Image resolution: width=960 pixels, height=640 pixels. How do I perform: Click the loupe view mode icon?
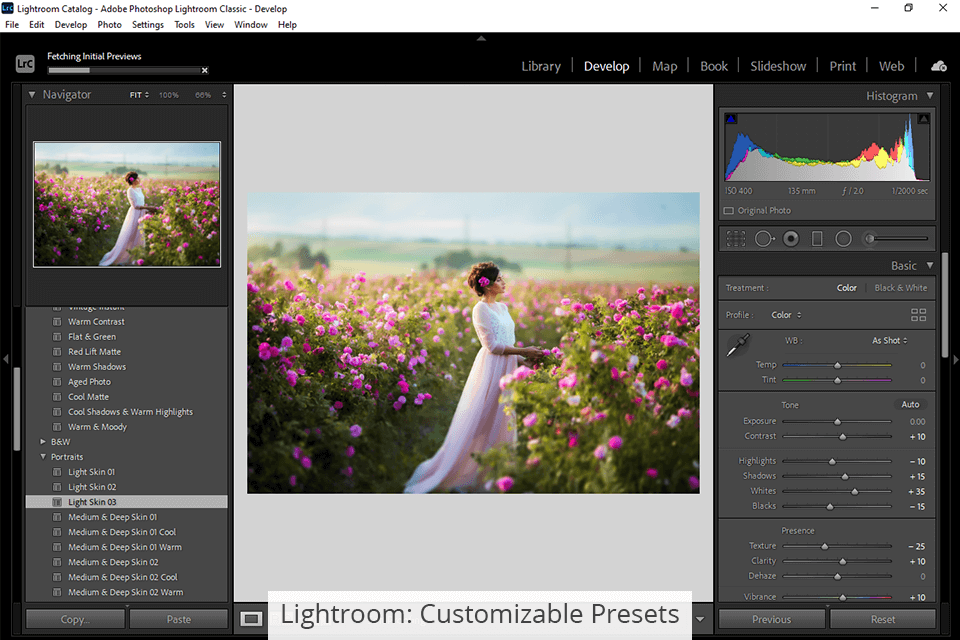coord(251,619)
